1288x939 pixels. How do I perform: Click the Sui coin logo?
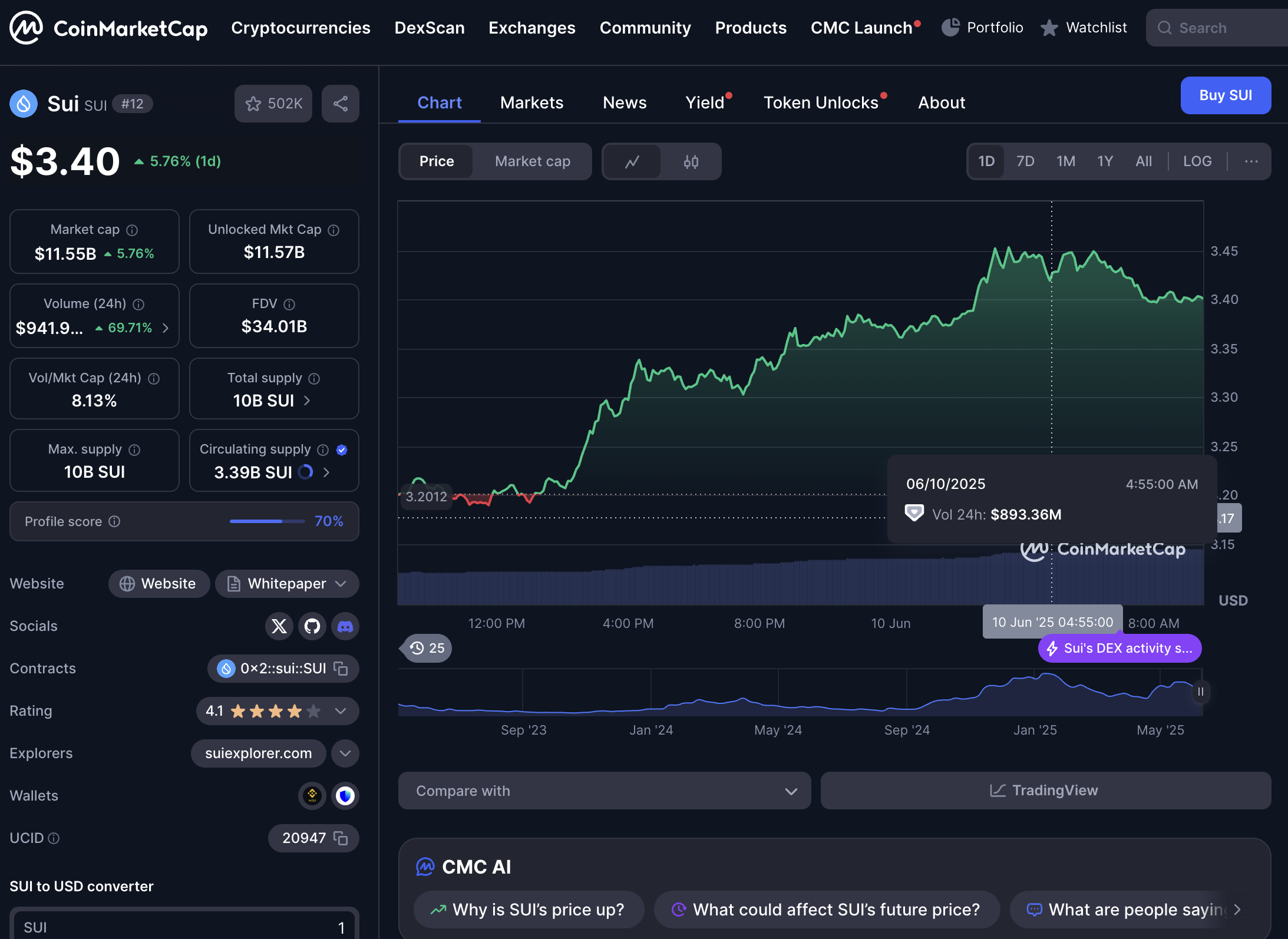point(24,104)
